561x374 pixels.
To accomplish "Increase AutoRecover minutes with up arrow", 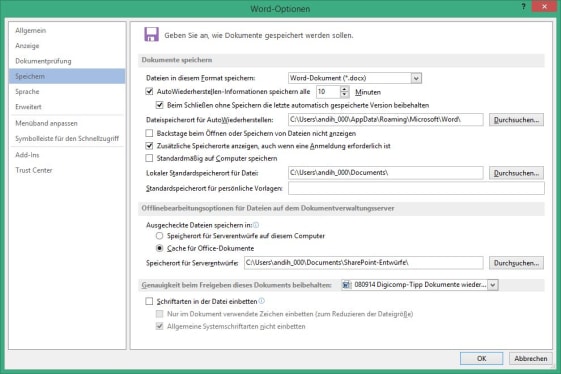I will (x=344, y=89).
